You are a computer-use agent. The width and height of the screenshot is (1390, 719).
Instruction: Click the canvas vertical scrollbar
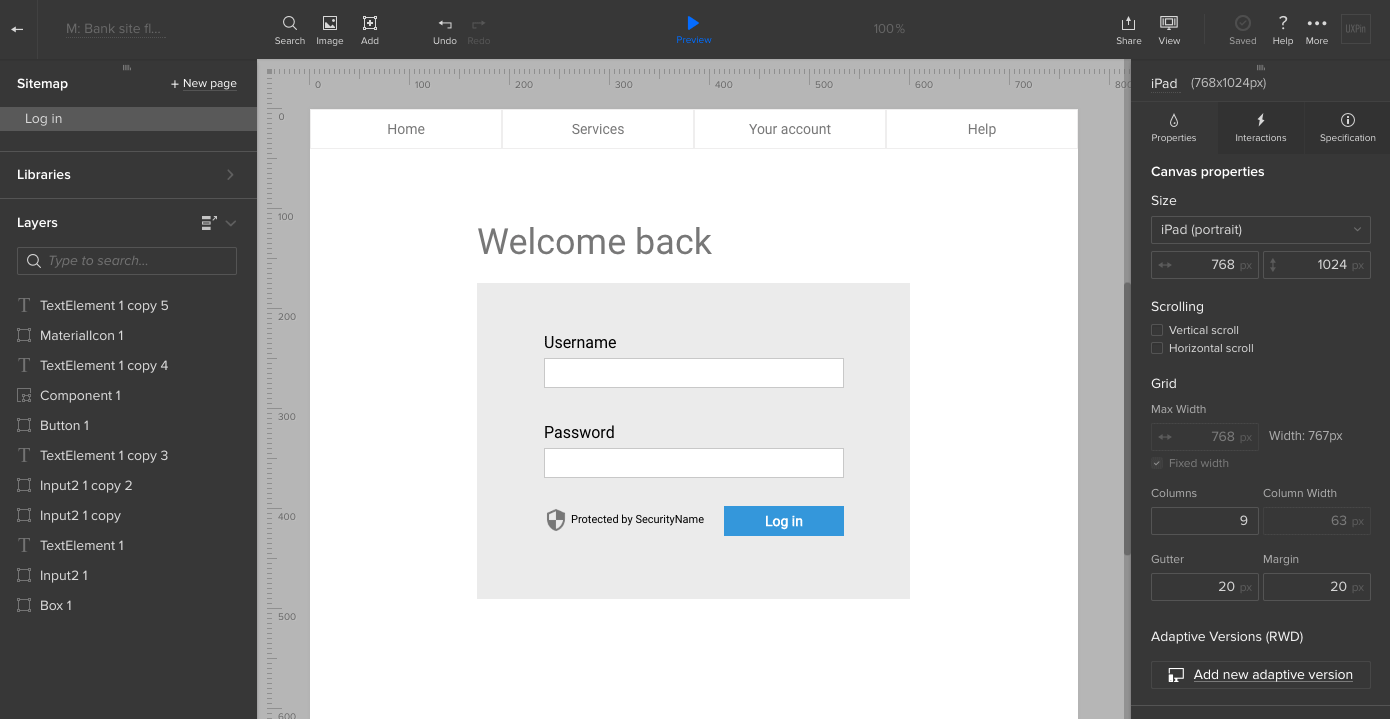pyautogui.click(x=1127, y=420)
